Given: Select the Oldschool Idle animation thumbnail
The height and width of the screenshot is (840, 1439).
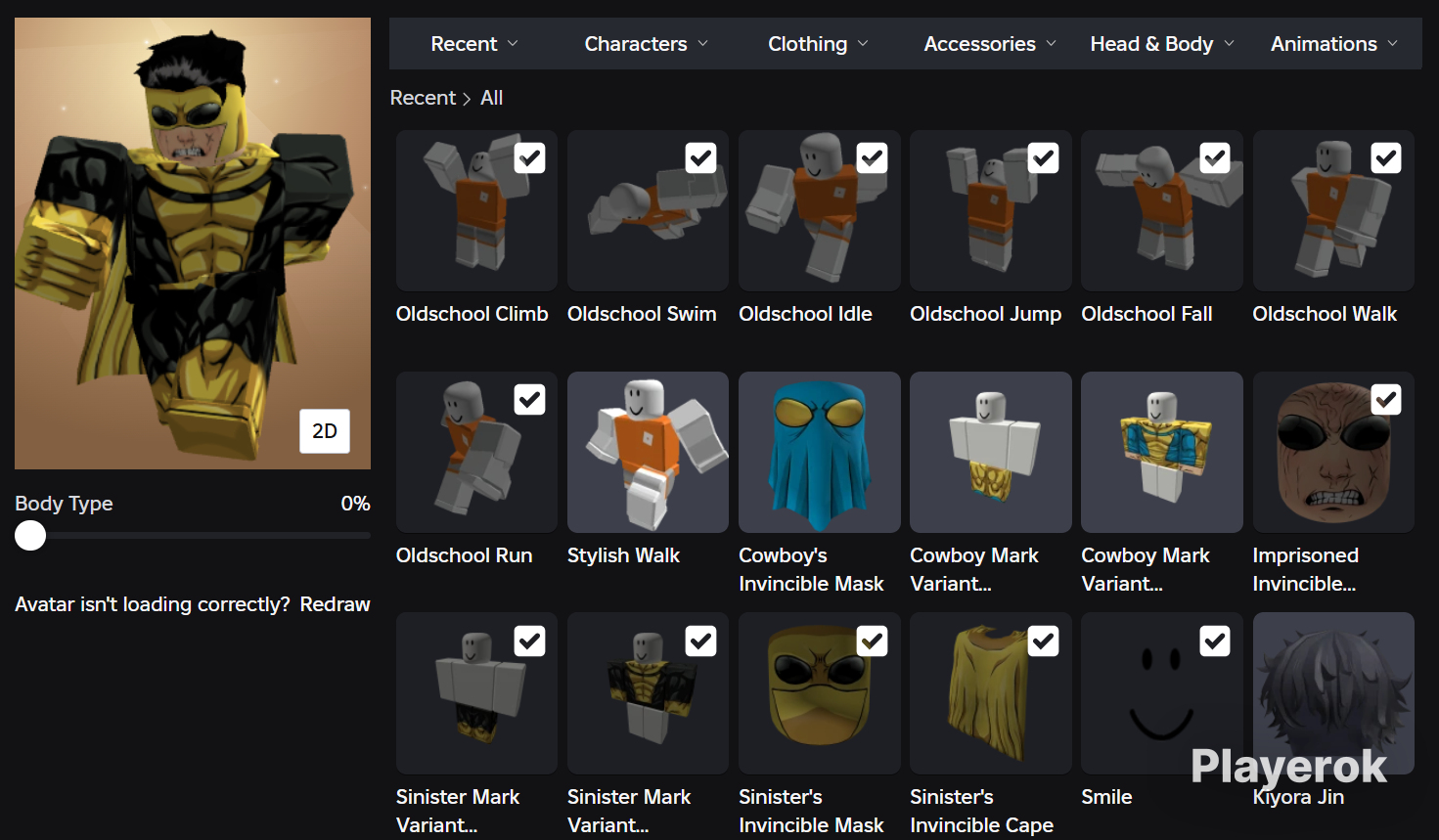Looking at the screenshot, I should (820, 210).
